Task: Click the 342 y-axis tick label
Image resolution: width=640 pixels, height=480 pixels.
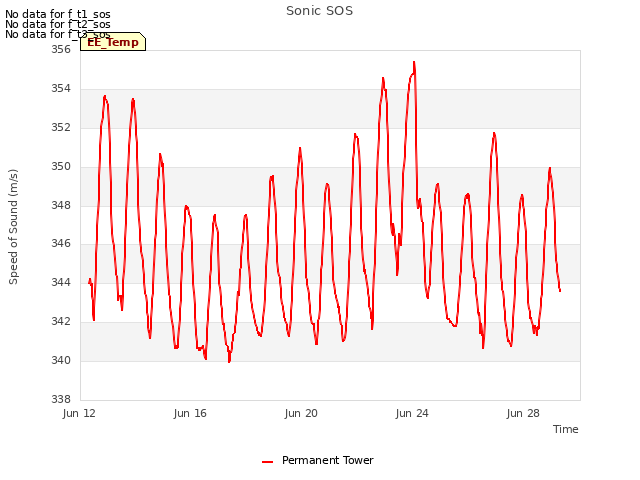Action: 61,322
